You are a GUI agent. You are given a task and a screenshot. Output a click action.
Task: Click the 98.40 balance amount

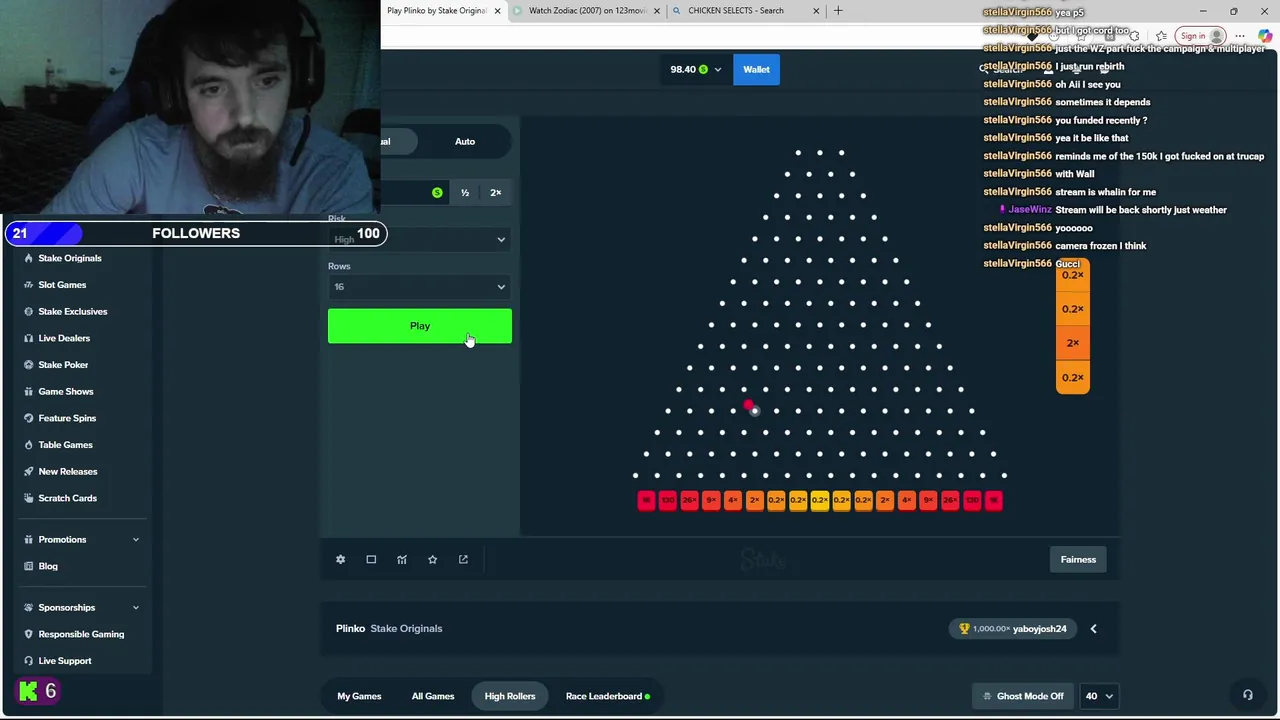click(682, 70)
